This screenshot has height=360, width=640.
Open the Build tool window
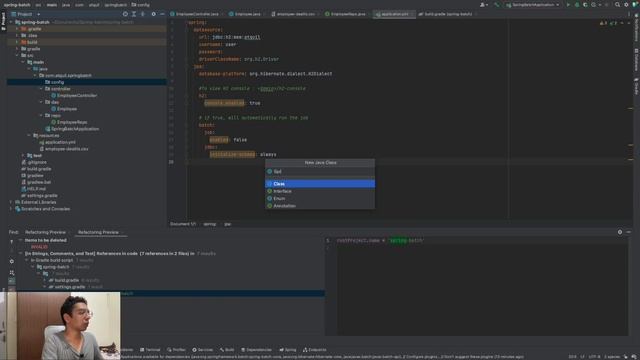pyautogui.click(x=227, y=350)
